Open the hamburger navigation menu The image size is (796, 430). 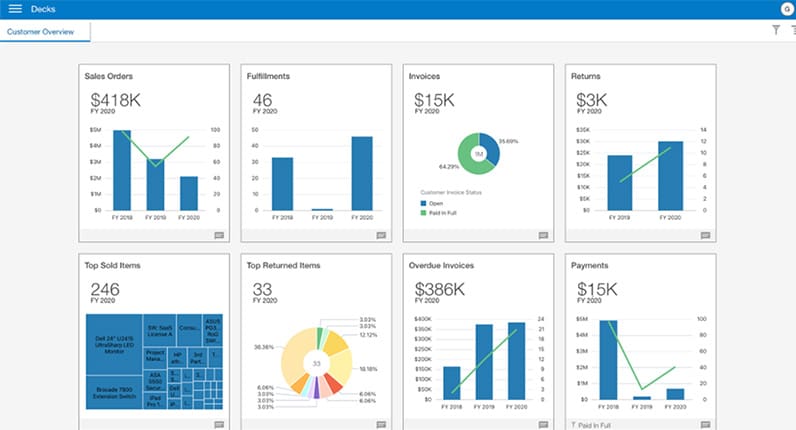click(x=15, y=9)
